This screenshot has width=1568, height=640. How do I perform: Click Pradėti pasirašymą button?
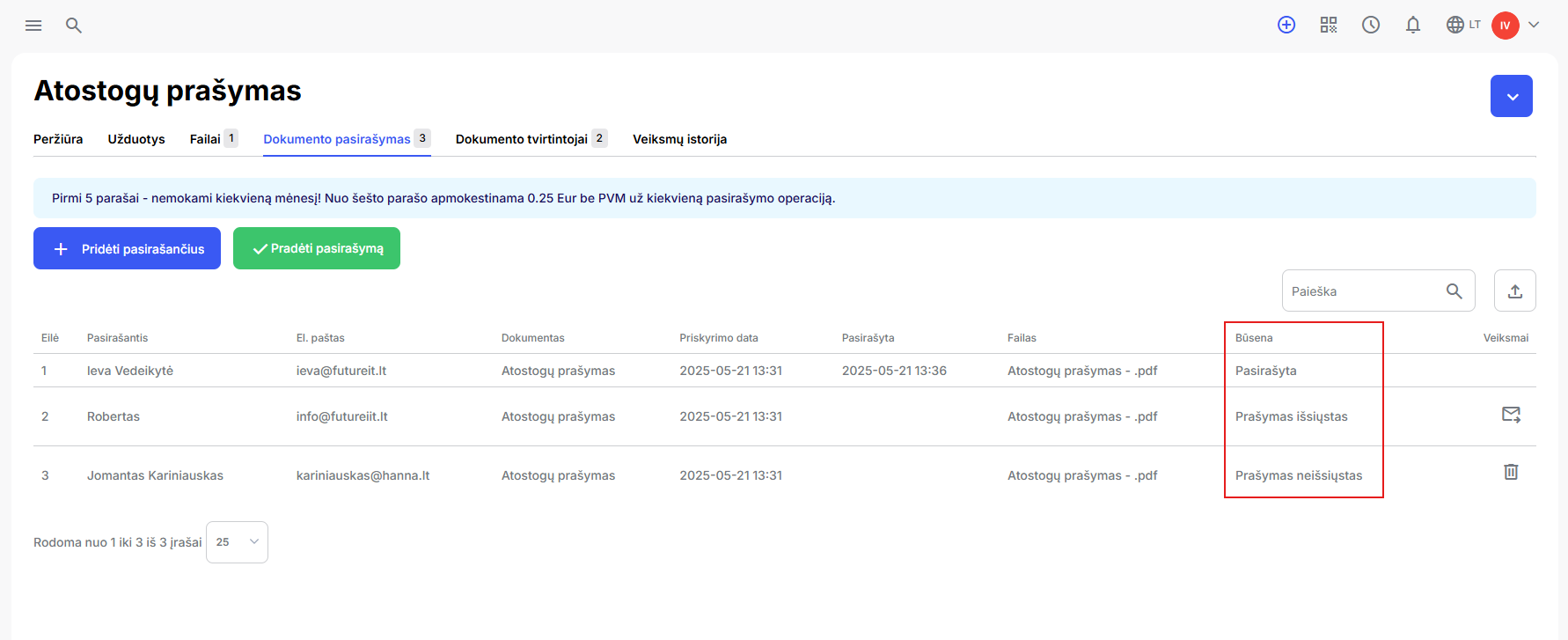pos(317,248)
